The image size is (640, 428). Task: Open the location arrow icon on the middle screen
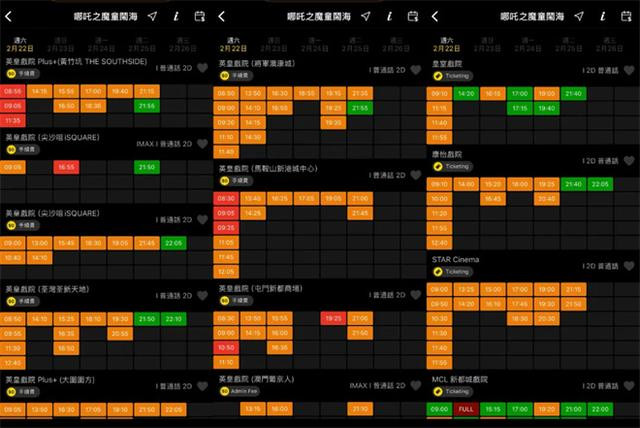click(366, 16)
